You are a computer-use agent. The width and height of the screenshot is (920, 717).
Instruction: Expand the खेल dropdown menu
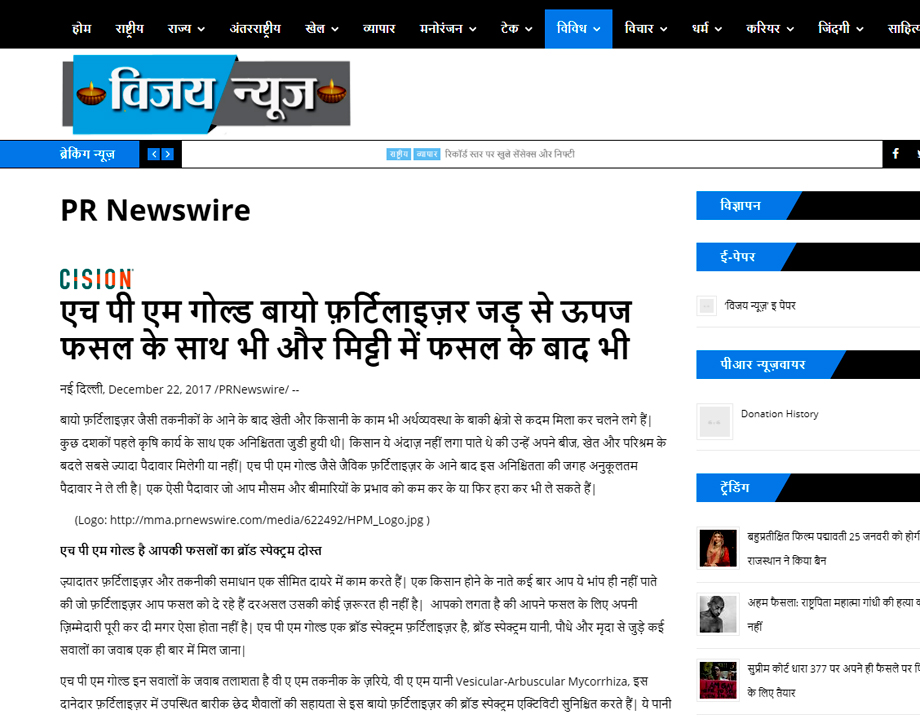(x=322, y=28)
